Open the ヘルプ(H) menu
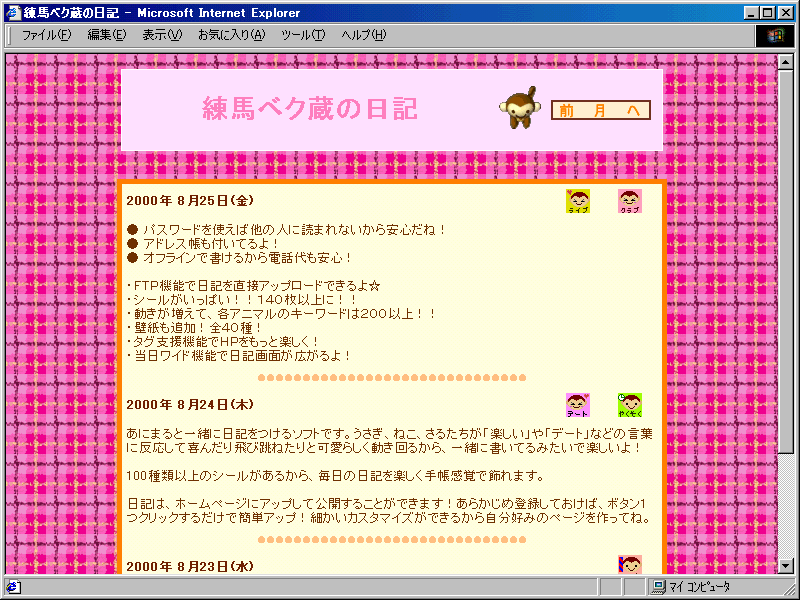This screenshot has width=800, height=600. [363, 35]
